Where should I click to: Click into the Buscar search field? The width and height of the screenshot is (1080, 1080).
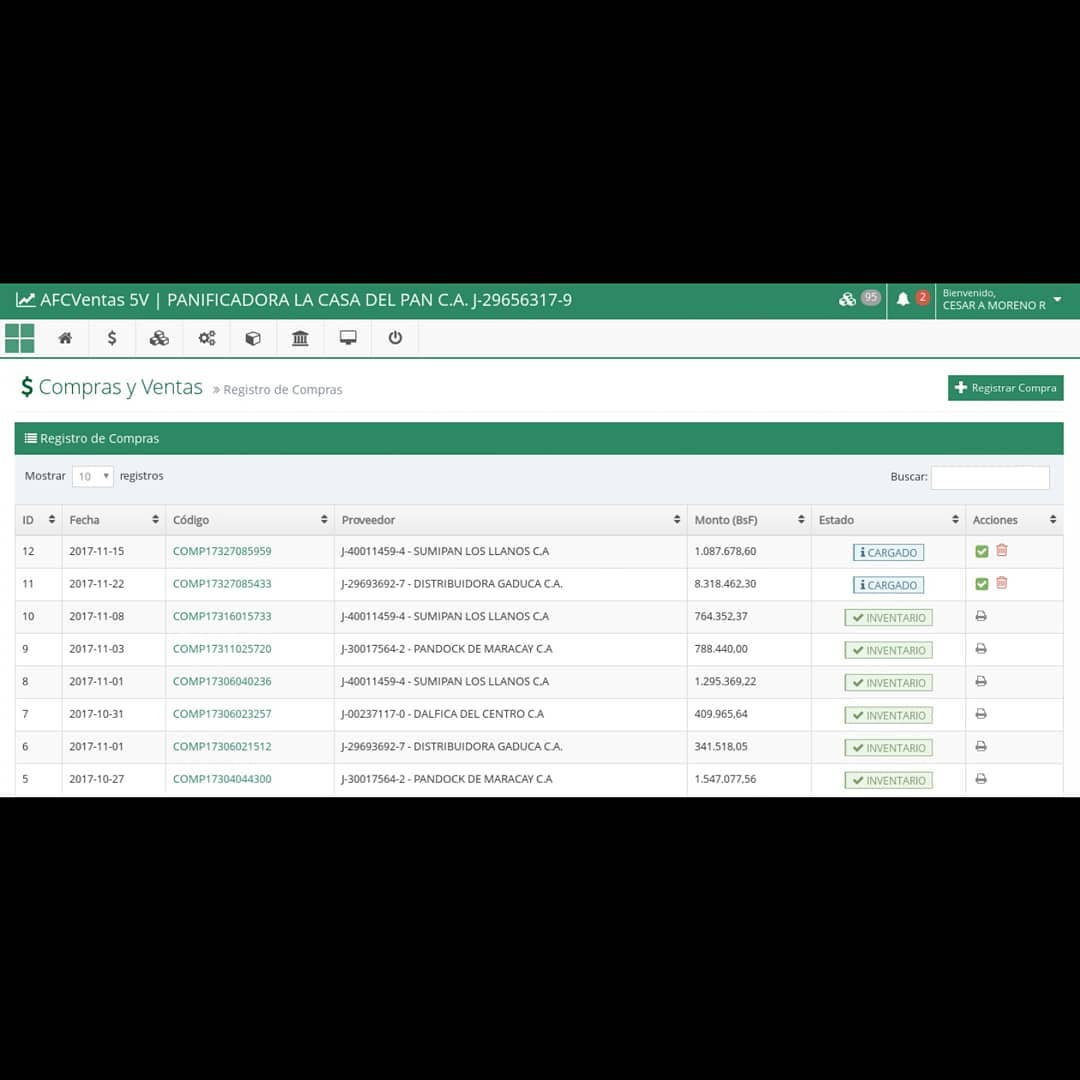tap(990, 477)
